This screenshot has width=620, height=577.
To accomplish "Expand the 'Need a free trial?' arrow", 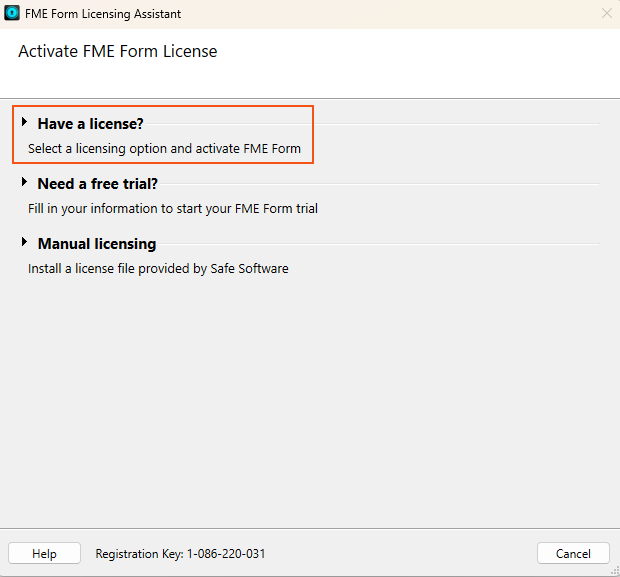I will (25, 182).
